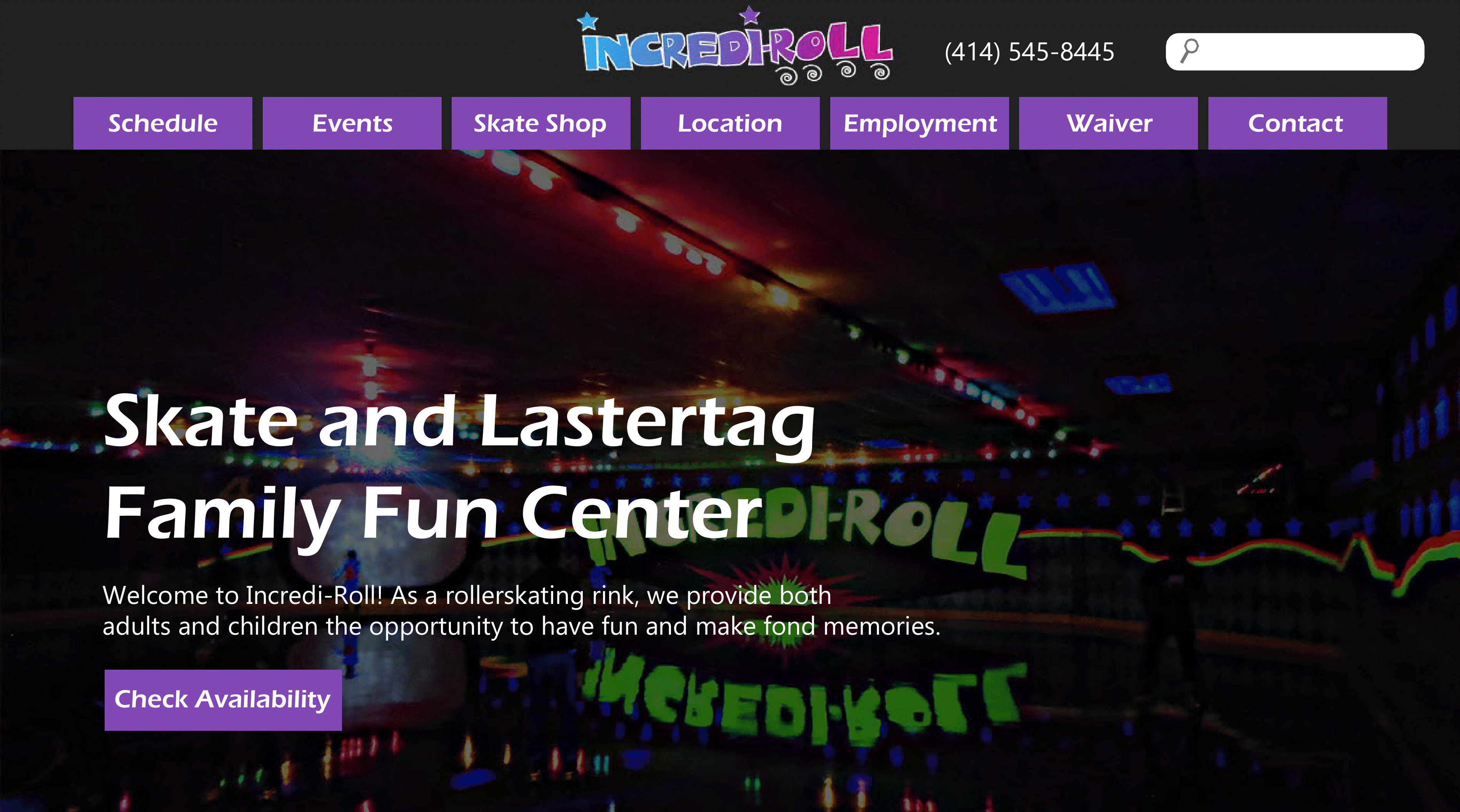Navigate to the Contact page
The image size is (1460, 812).
(x=1297, y=123)
